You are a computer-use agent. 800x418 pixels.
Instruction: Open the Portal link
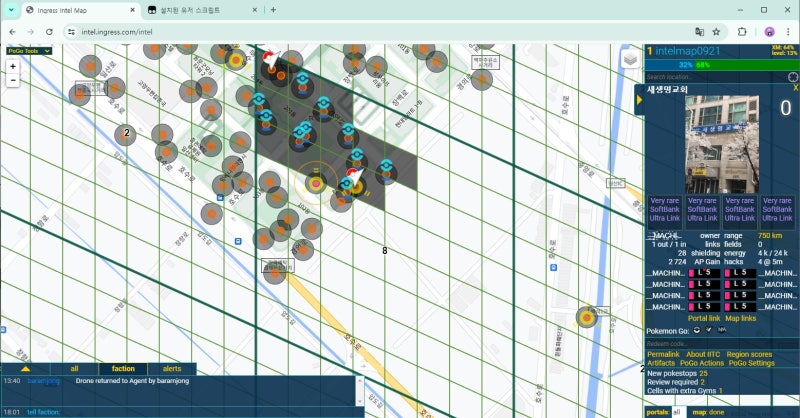tap(704, 318)
